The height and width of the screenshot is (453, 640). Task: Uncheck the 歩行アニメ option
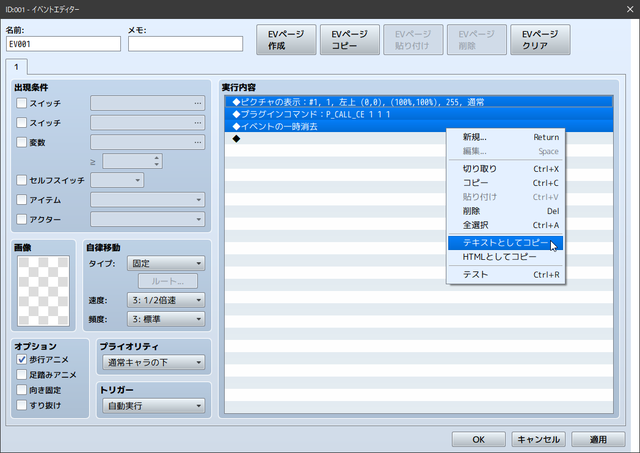click(22, 360)
